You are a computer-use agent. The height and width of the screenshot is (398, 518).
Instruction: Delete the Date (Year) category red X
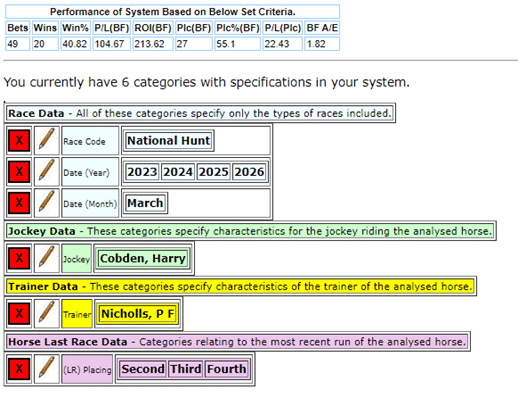pos(19,172)
